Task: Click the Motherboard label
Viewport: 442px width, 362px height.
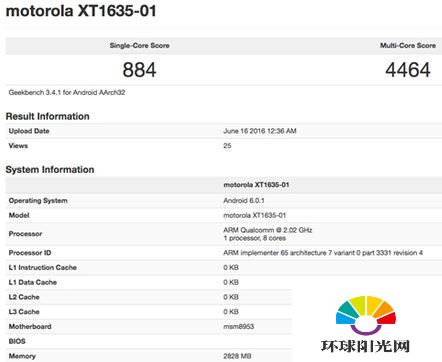Action: (x=30, y=326)
